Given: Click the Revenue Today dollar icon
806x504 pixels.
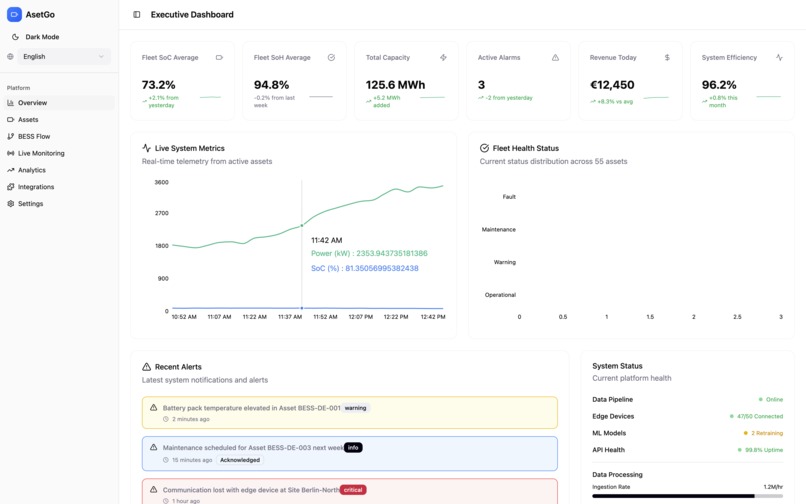Looking at the screenshot, I should [667, 58].
